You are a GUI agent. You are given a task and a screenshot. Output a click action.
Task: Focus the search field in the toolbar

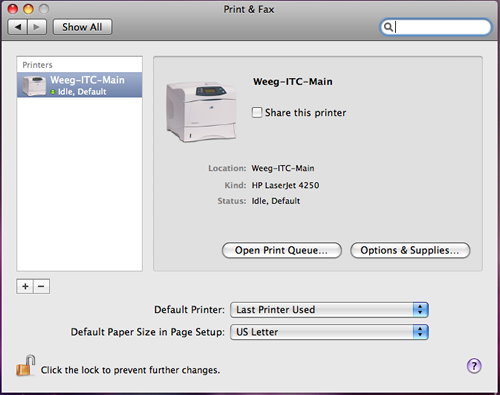point(436,27)
